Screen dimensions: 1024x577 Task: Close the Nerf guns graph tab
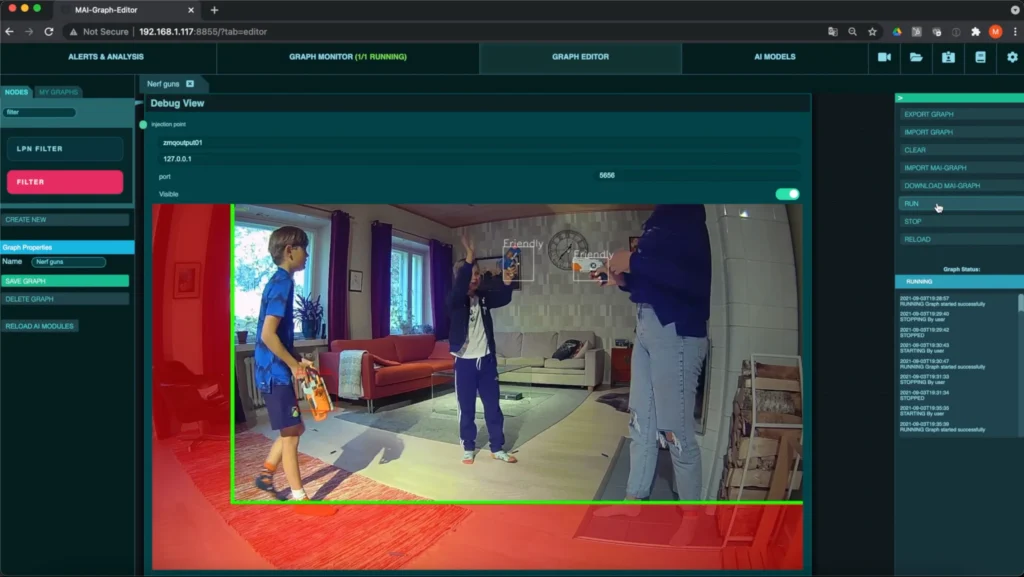pyautogui.click(x=190, y=84)
